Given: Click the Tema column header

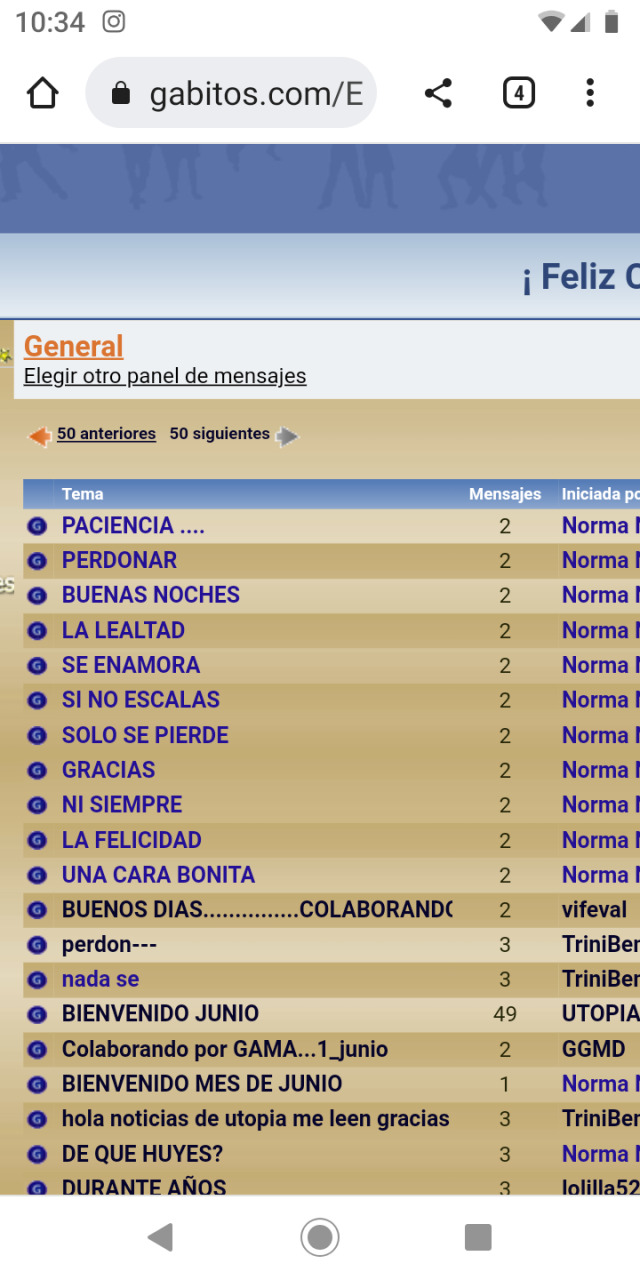Looking at the screenshot, I should coord(82,494).
